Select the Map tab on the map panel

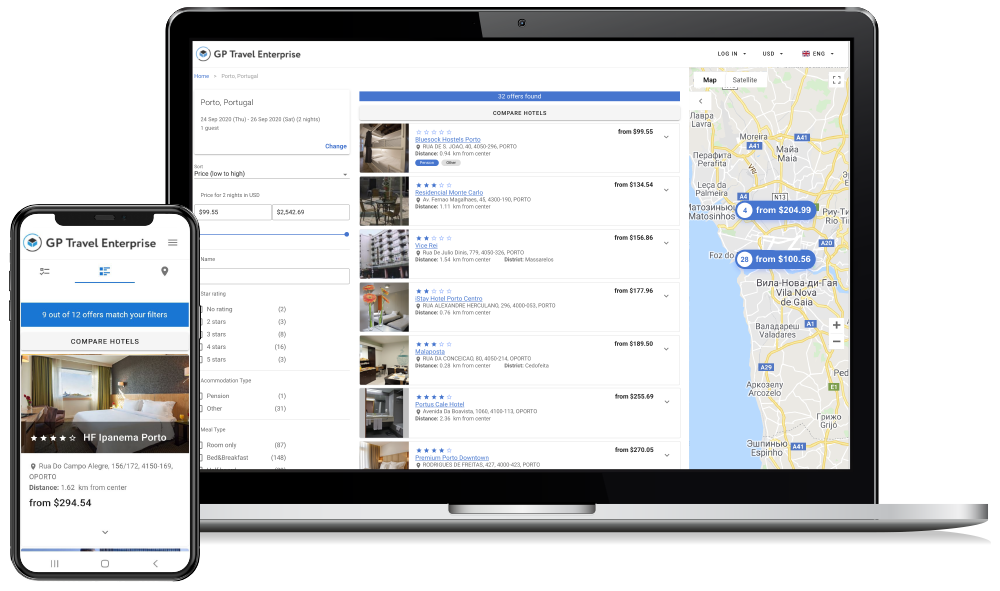click(708, 79)
